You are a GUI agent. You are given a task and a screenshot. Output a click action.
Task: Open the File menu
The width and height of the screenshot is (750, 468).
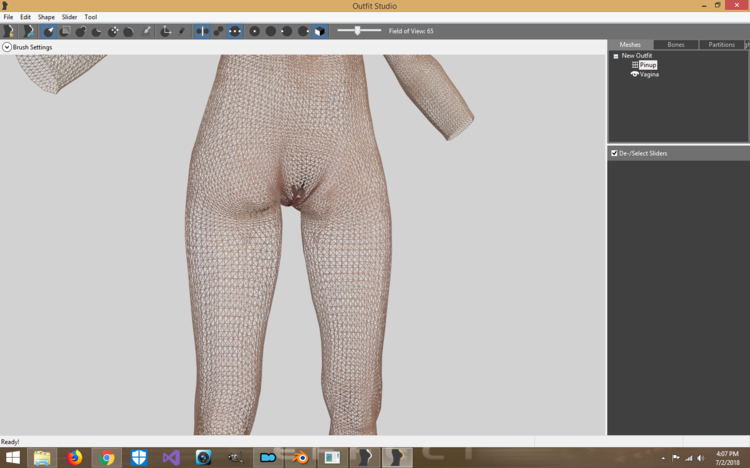(8, 17)
